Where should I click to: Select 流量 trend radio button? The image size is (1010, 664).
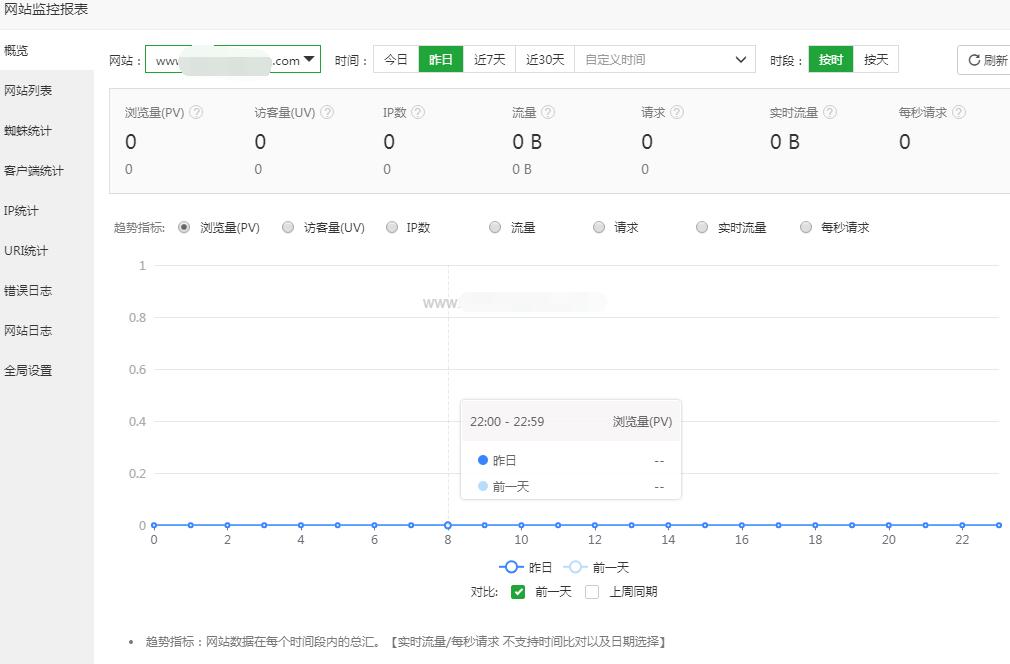[x=495, y=227]
